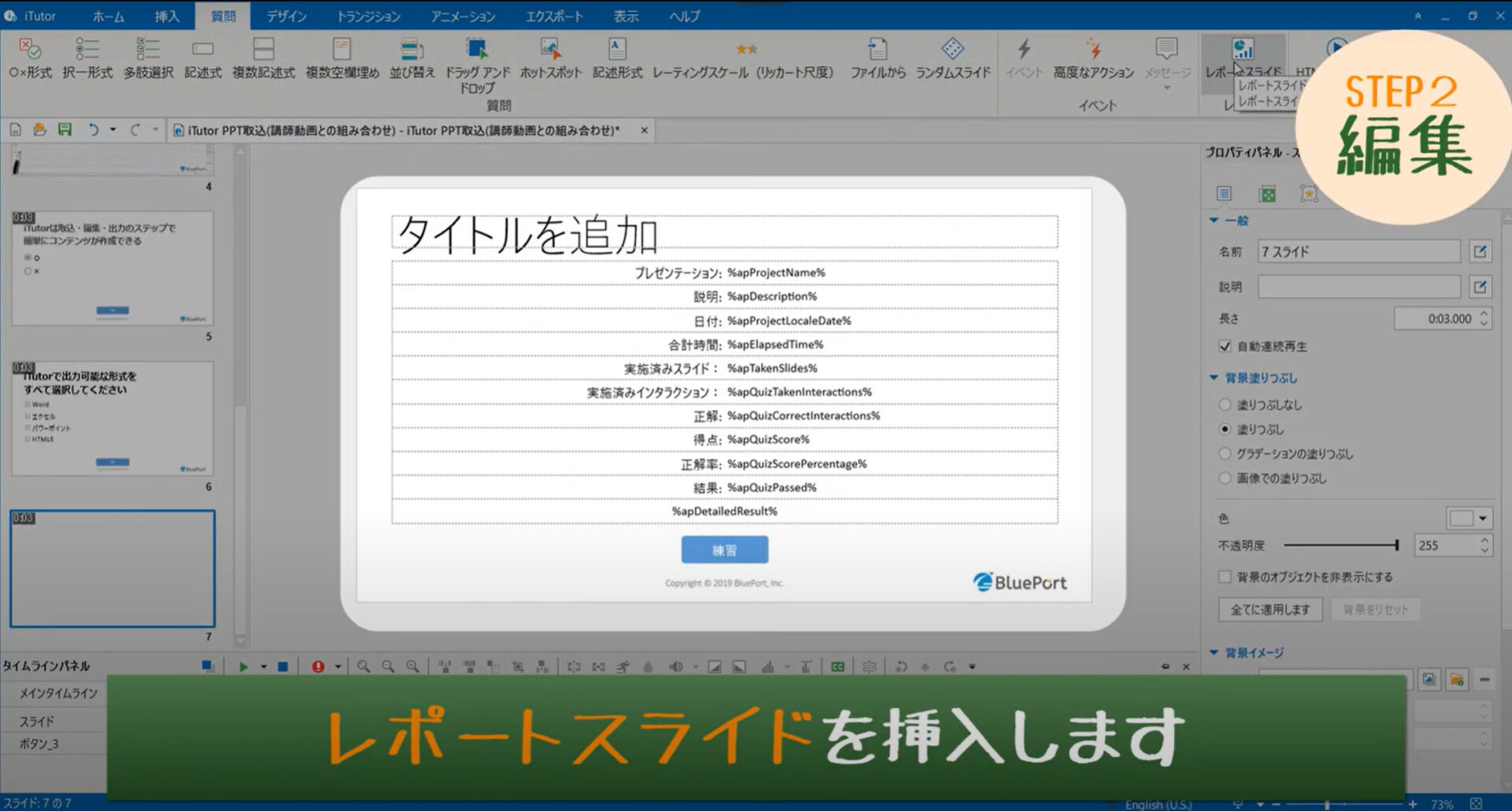The image size is (1512, 811).
Task: Insert a ホットスポット question
Action: pyautogui.click(x=551, y=57)
